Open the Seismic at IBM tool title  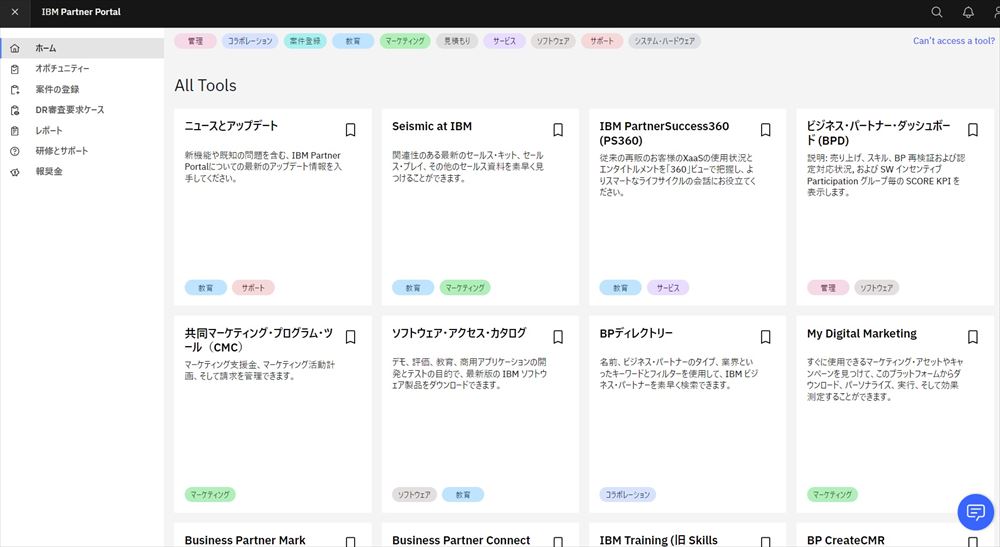(x=432, y=126)
